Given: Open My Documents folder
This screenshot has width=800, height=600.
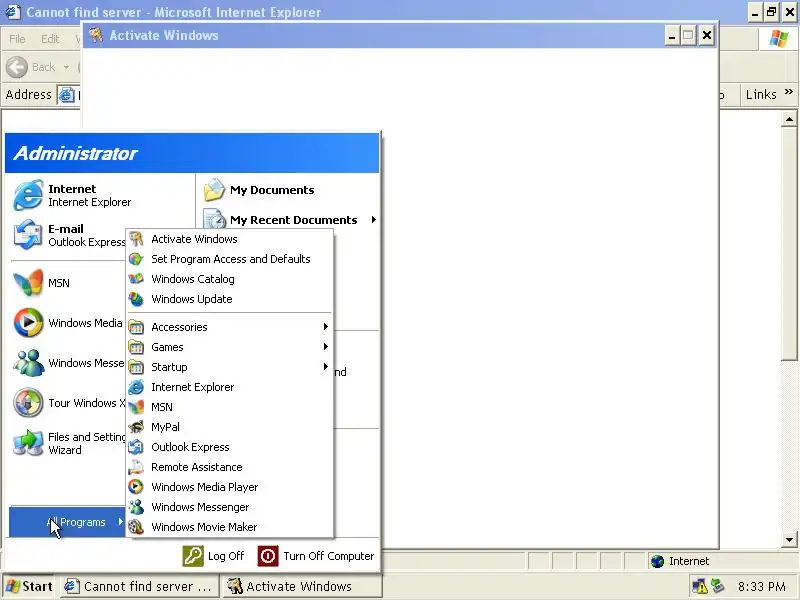Looking at the screenshot, I should coord(288,190).
